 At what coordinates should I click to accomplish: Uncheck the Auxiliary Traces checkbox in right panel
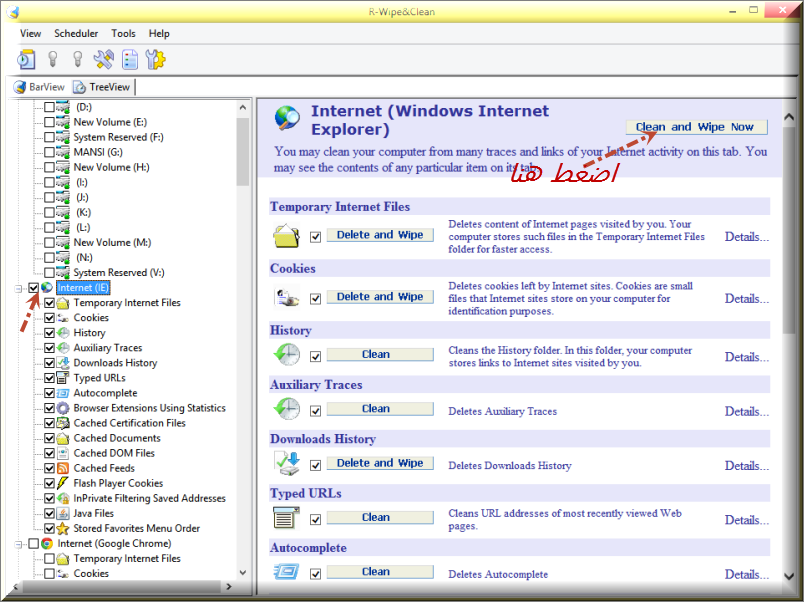(x=315, y=411)
